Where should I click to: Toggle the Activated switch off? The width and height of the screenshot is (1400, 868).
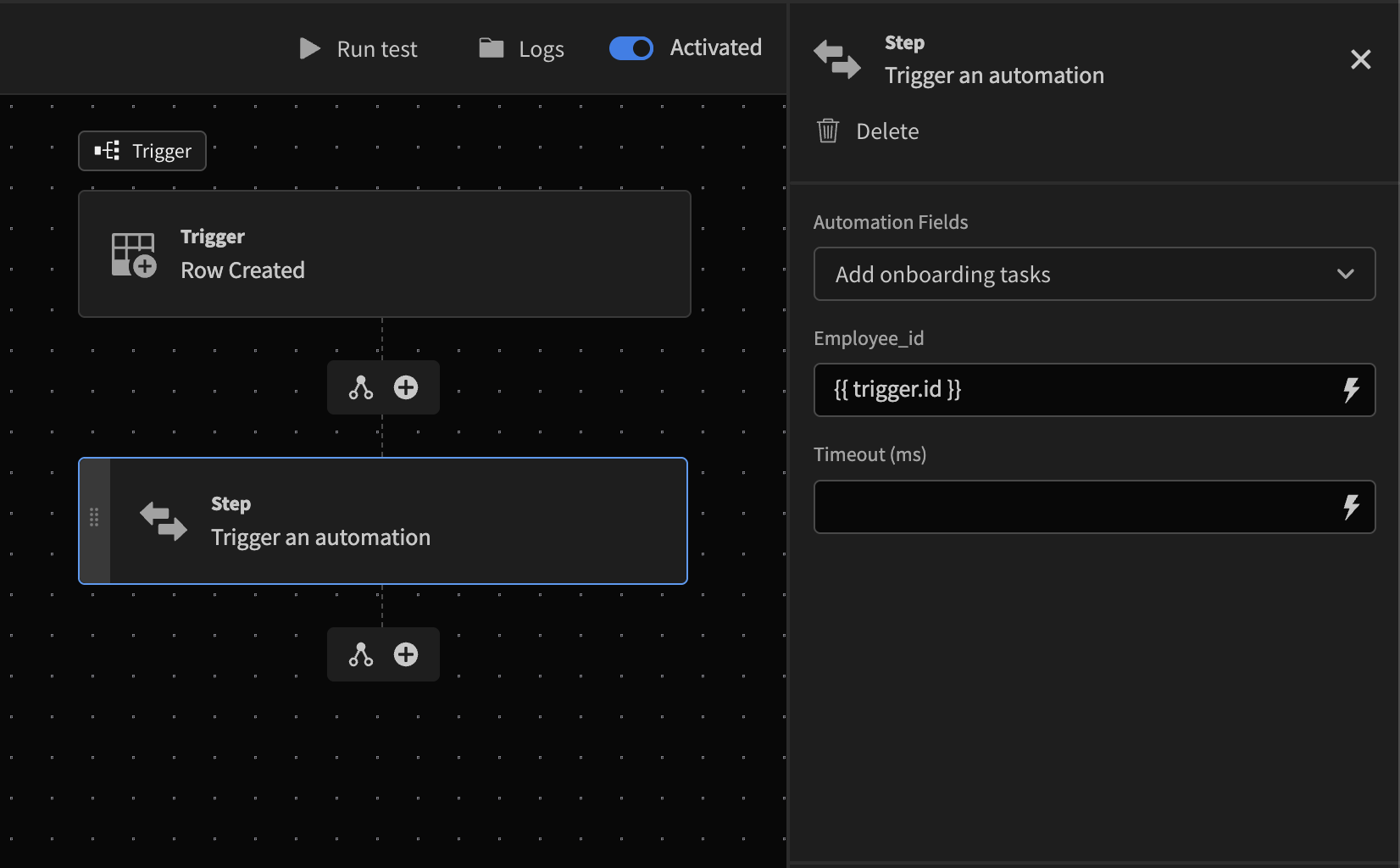(x=631, y=48)
